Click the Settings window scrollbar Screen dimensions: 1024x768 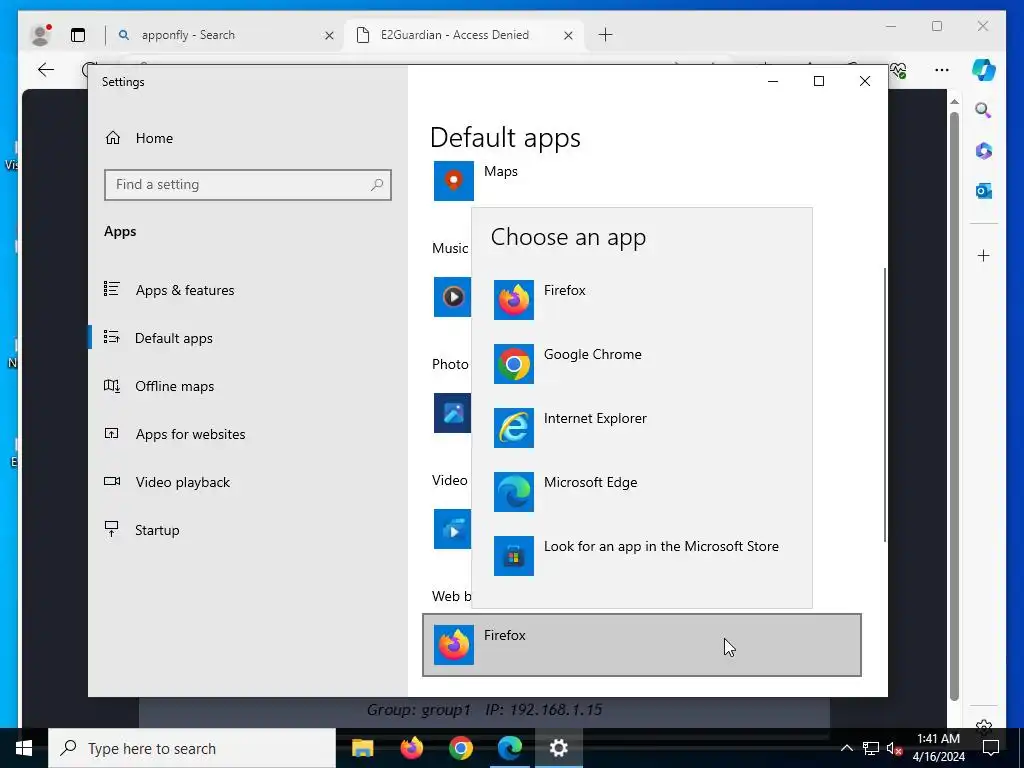pos(885,404)
